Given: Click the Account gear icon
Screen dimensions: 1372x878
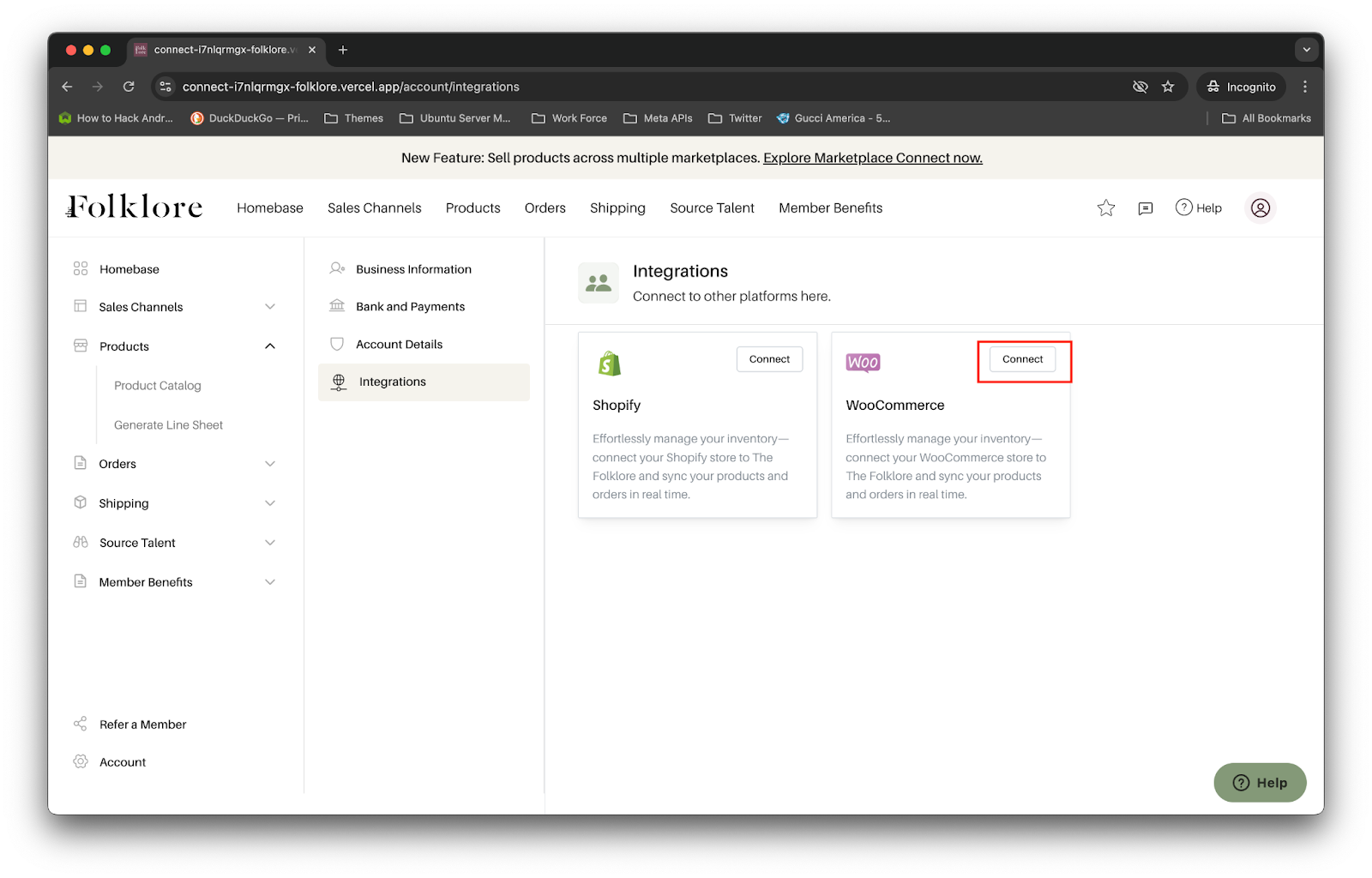Looking at the screenshot, I should pos(81,761).
